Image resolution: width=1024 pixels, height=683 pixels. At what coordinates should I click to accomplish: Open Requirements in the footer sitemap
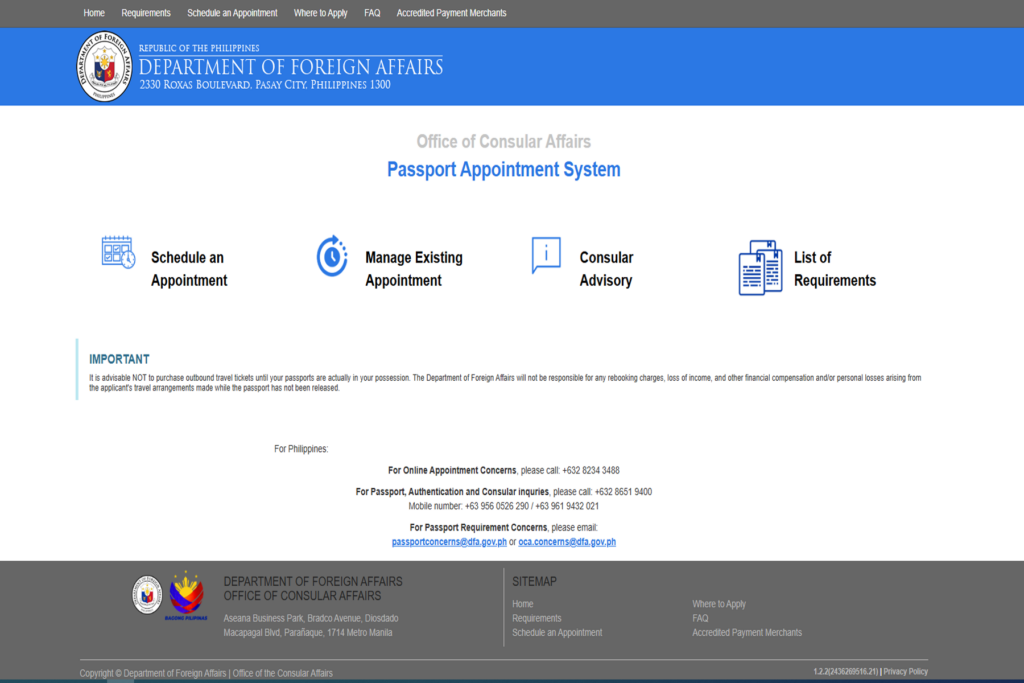pos(537,618)
